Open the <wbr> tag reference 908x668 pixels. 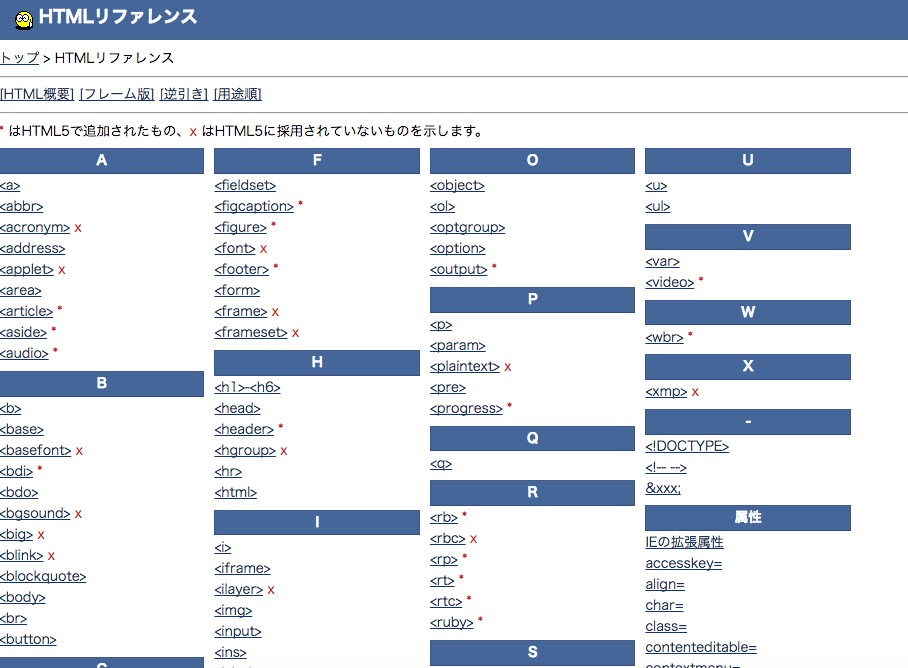(x=664, y=337)
